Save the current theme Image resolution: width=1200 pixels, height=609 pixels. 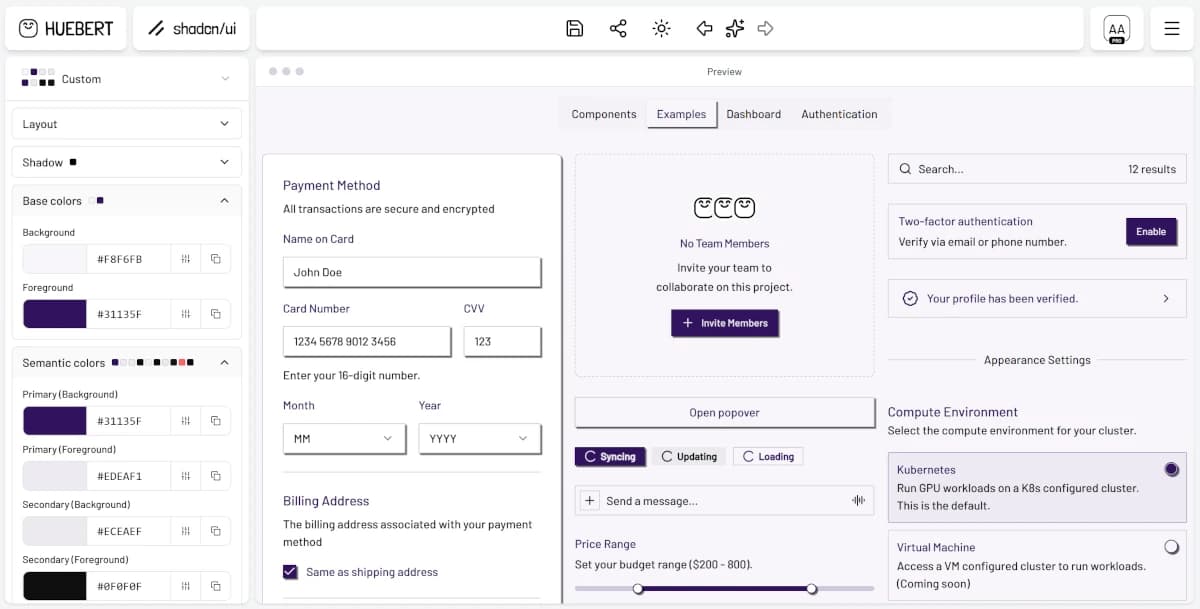pyautogui.click(x=574, y=28)
